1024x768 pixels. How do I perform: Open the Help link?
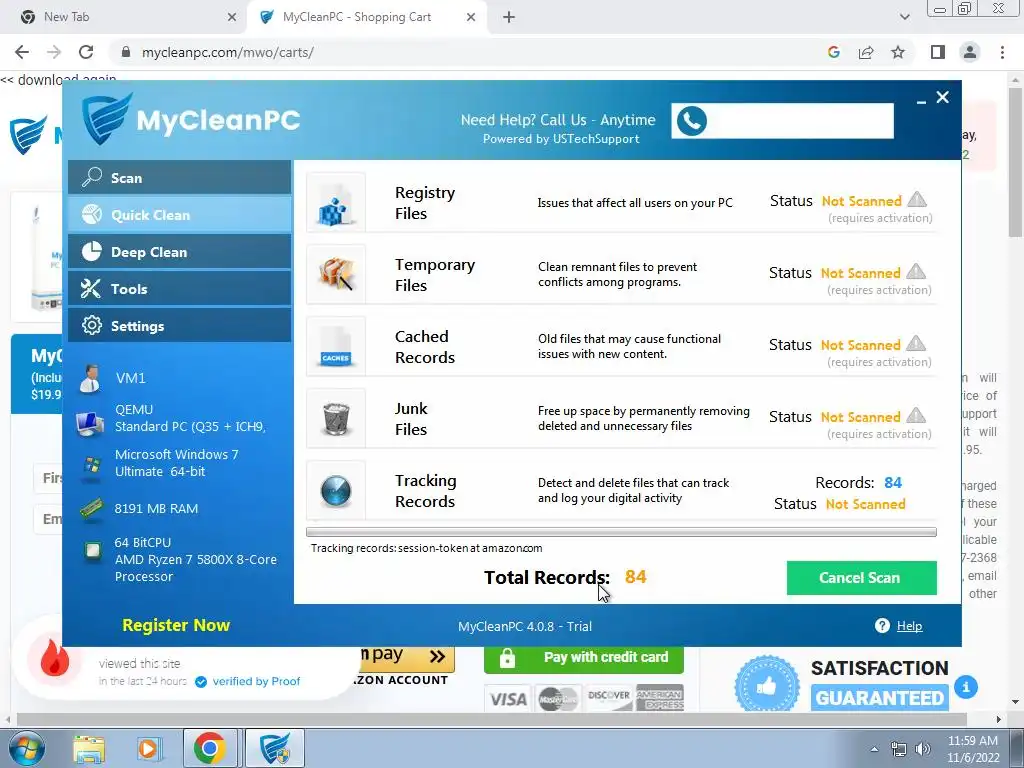[909, 626]
